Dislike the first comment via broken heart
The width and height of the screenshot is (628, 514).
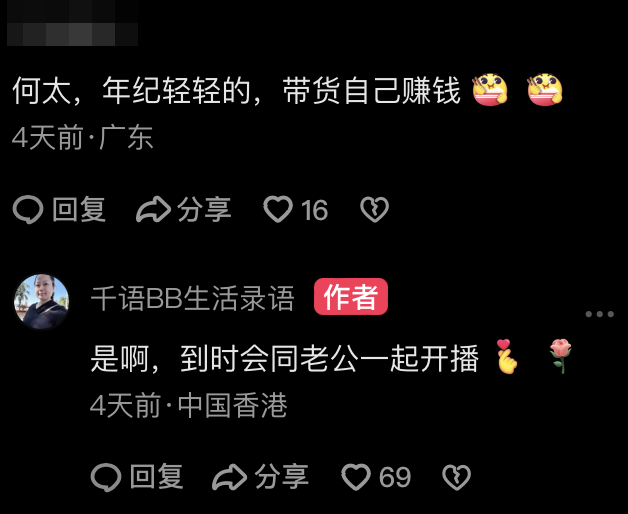(x=374, y=210)
